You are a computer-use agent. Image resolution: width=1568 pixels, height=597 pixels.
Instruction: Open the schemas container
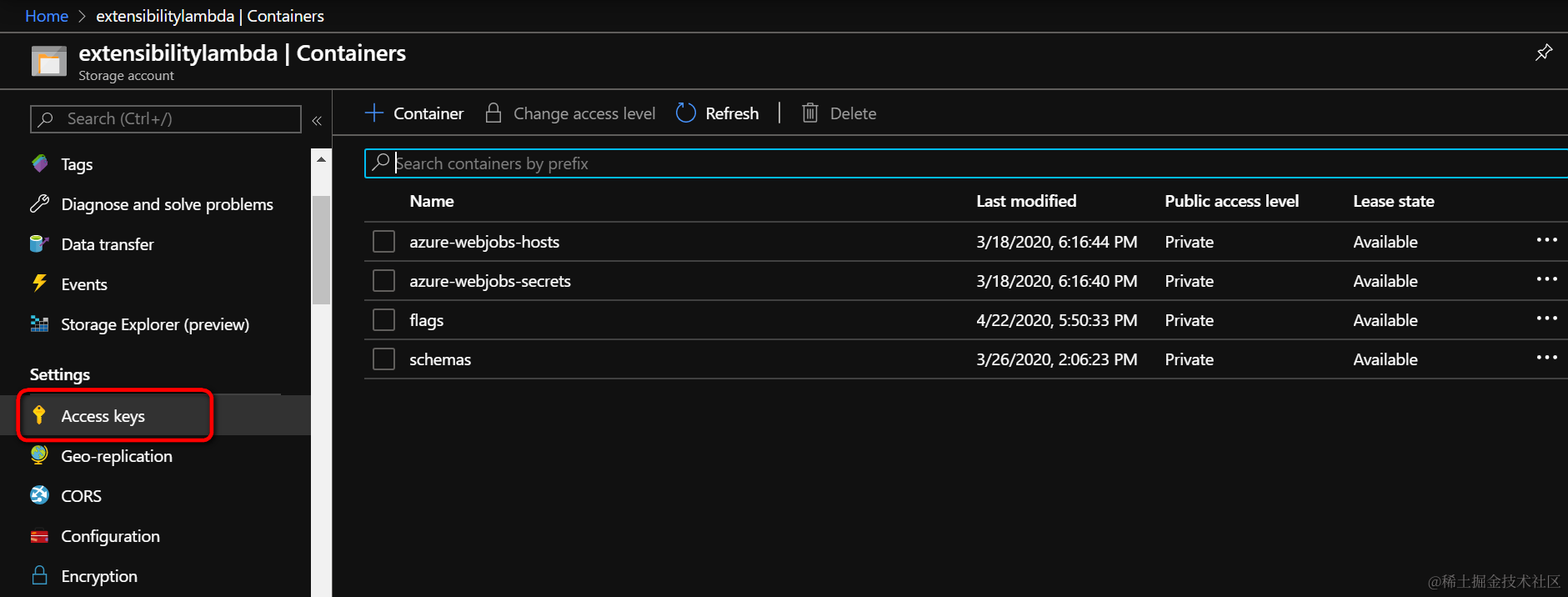[x=440, y=359]
